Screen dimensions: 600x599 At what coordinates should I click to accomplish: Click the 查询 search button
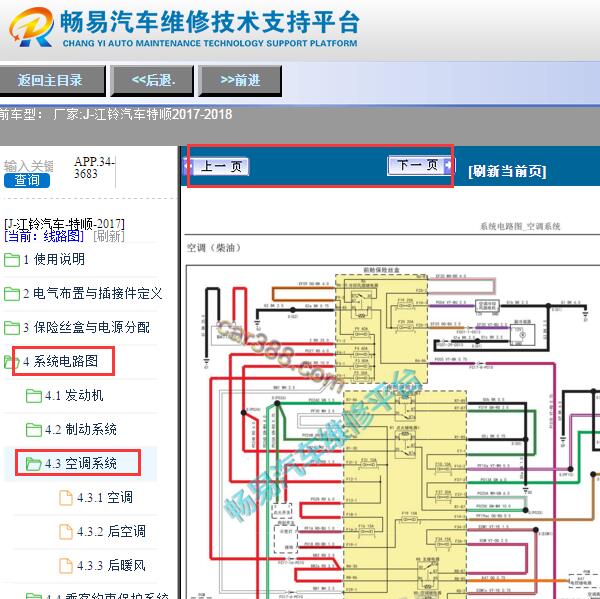27,180
